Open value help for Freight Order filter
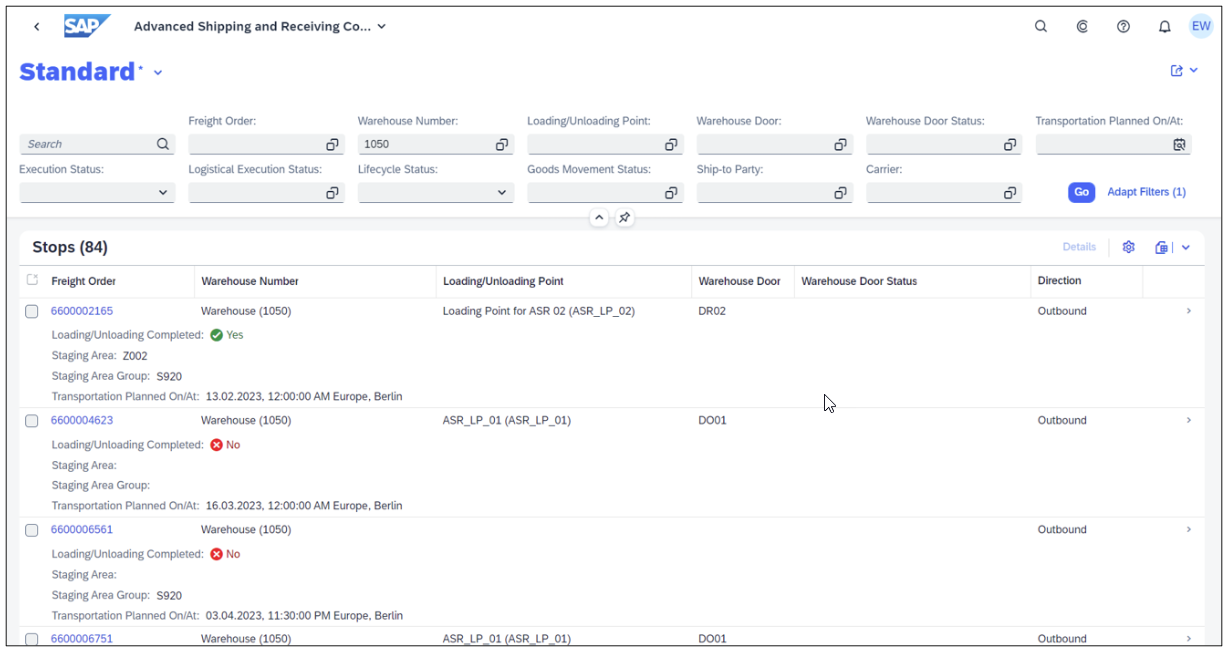This screenshot has height=650, width=1226. pyautogui.click(x=332, y=144)
